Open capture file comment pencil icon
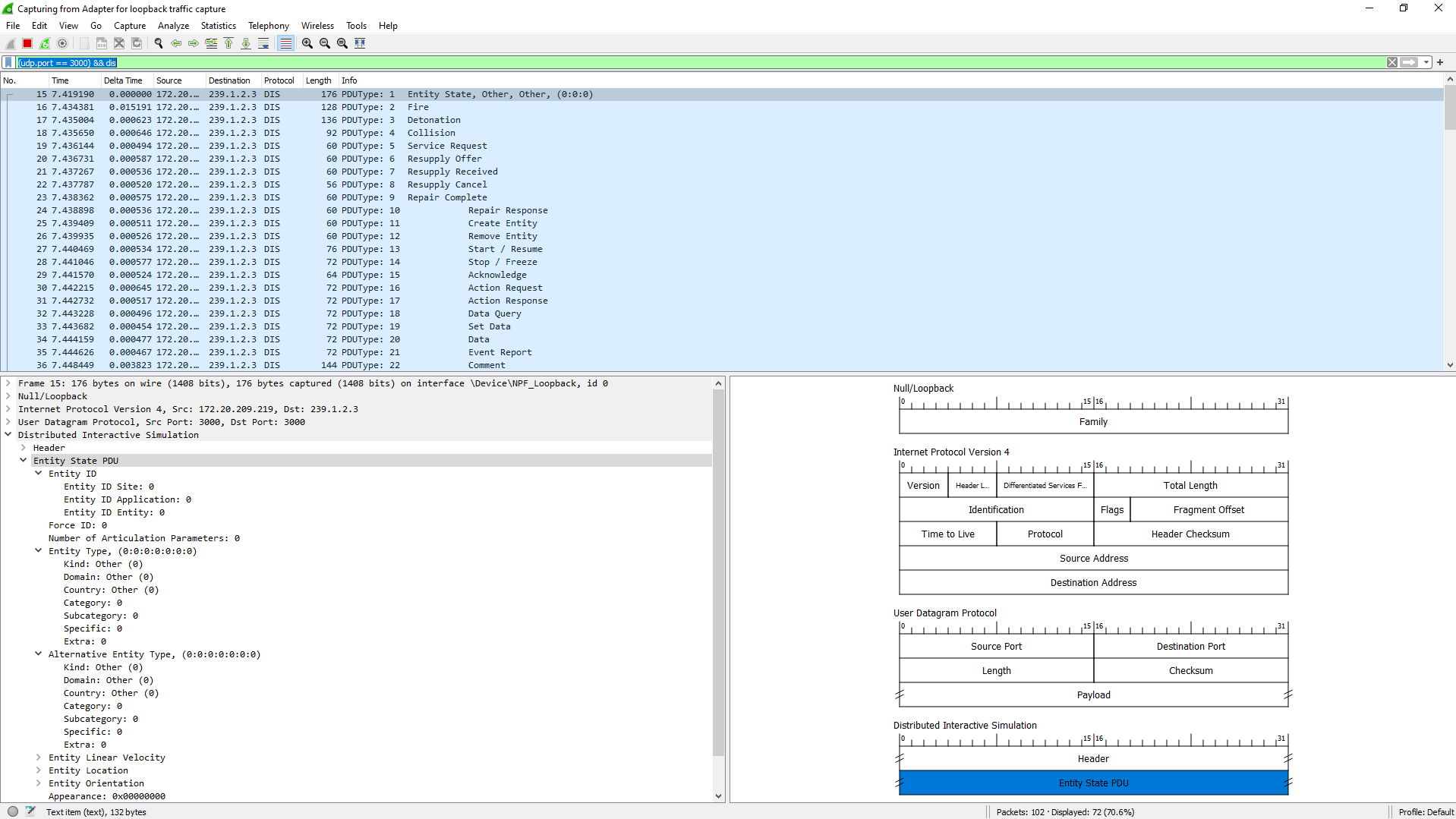 tap(30, 811)
